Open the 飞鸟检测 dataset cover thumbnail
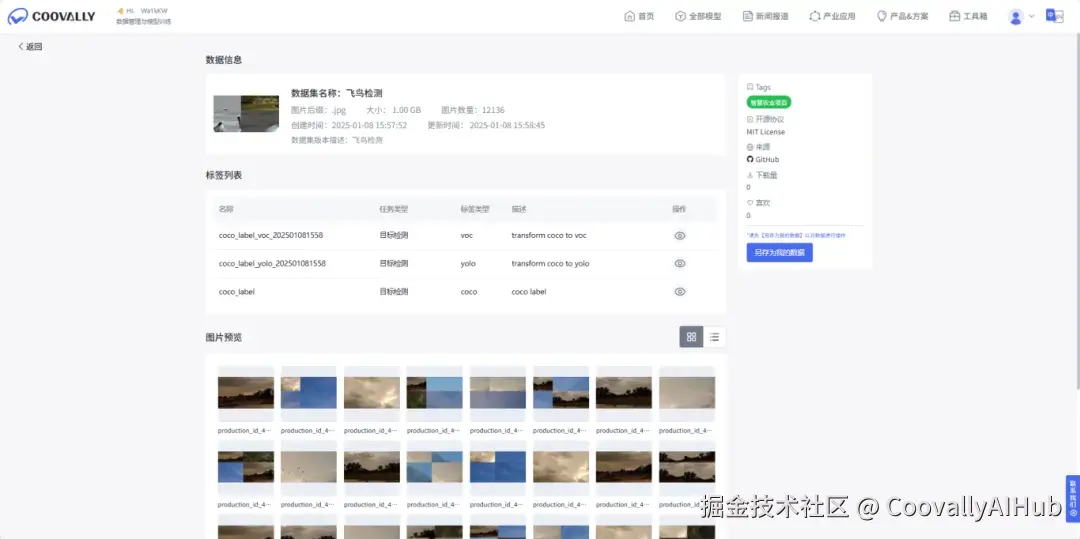Screen dimensions: 1080x539 (246, 114)
